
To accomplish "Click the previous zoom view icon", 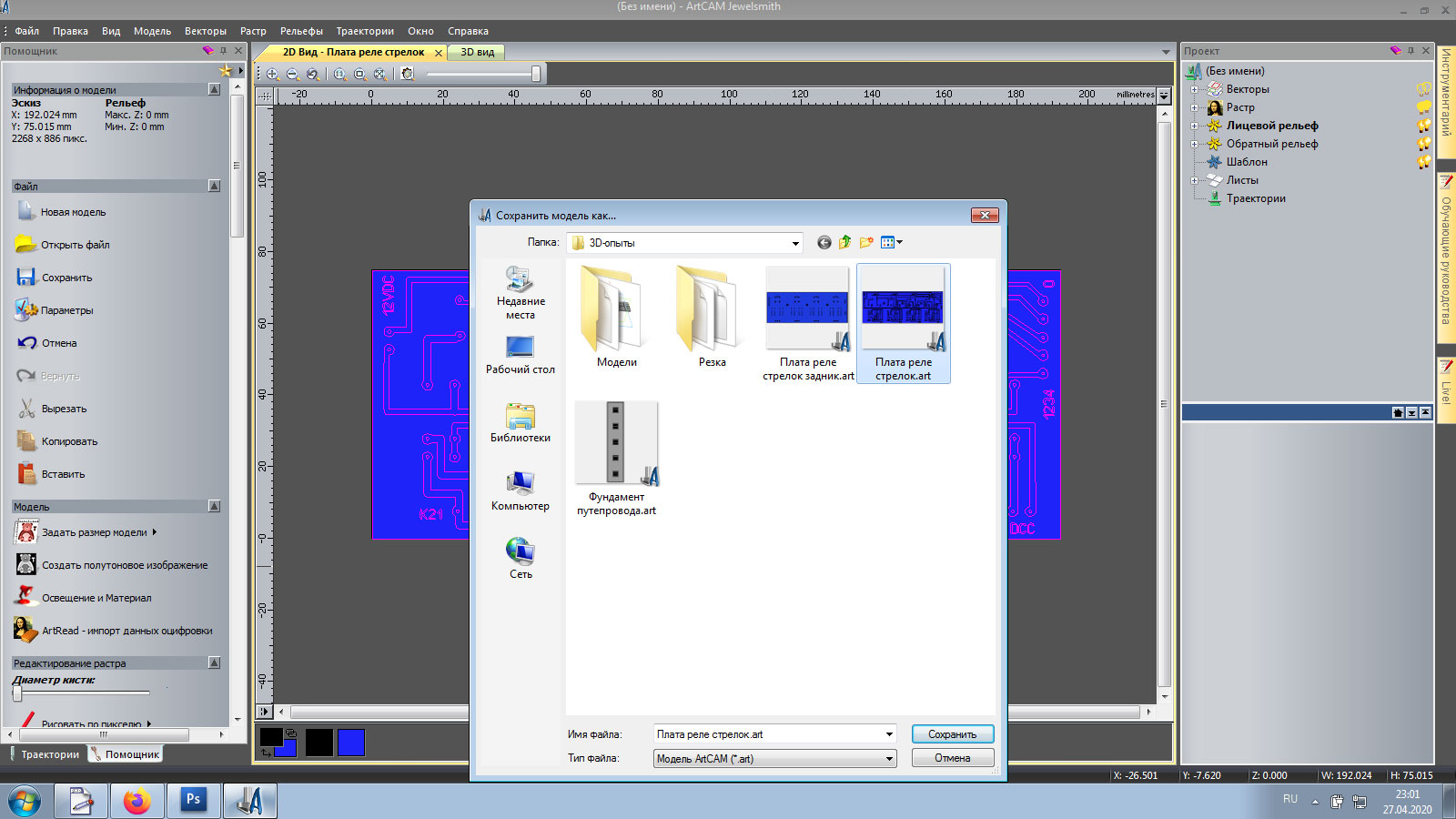I will (x=312, y=74).
